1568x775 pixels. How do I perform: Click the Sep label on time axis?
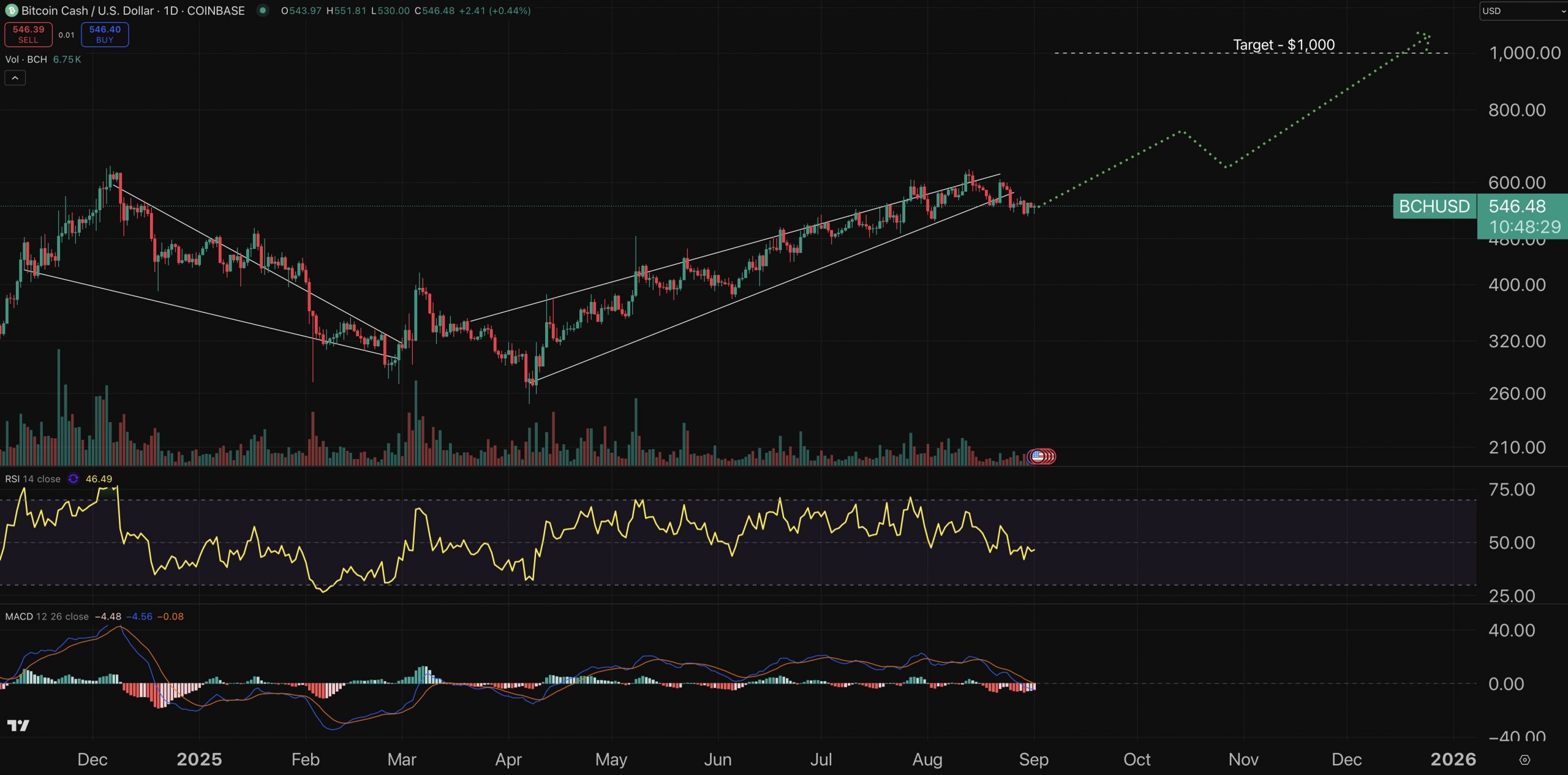tap(1033, 760)
